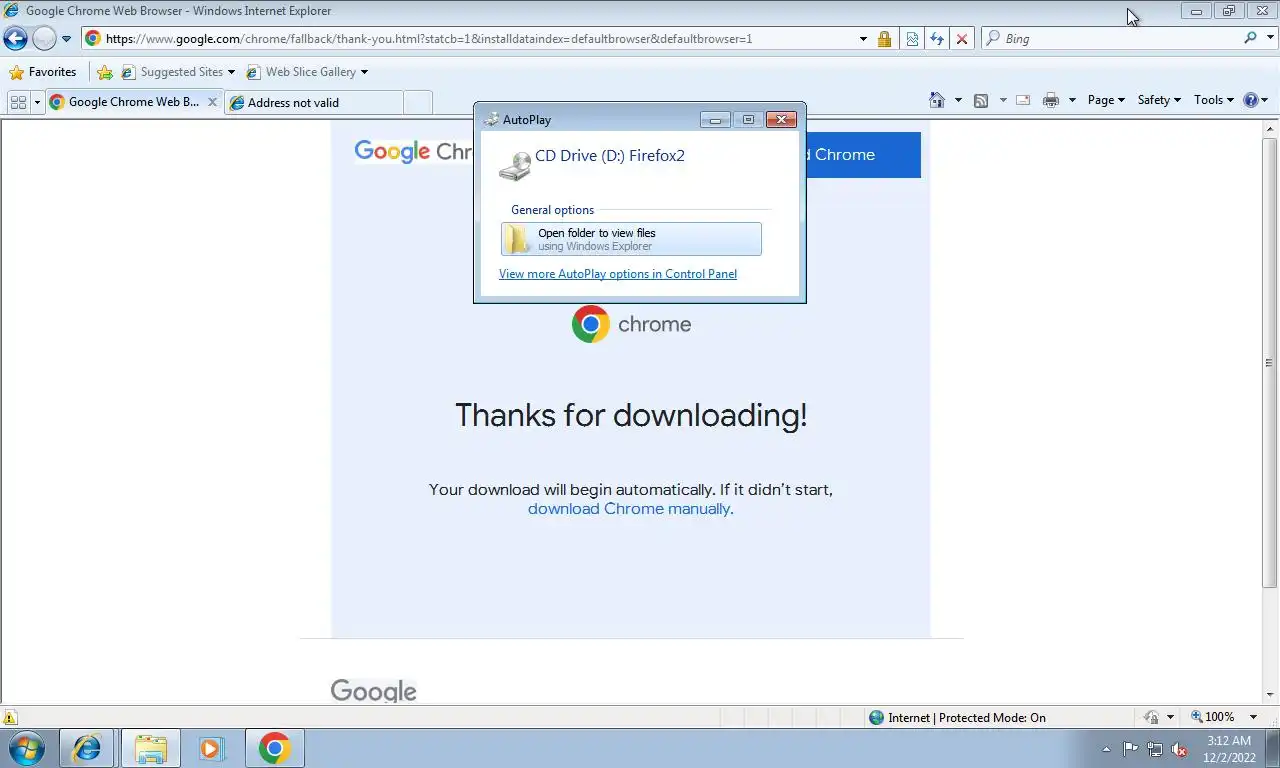Image resolution: width=1280 pixels, height=768 pixels.
Task: Click the Google Chrome header logo
Action: pos(412,152)
